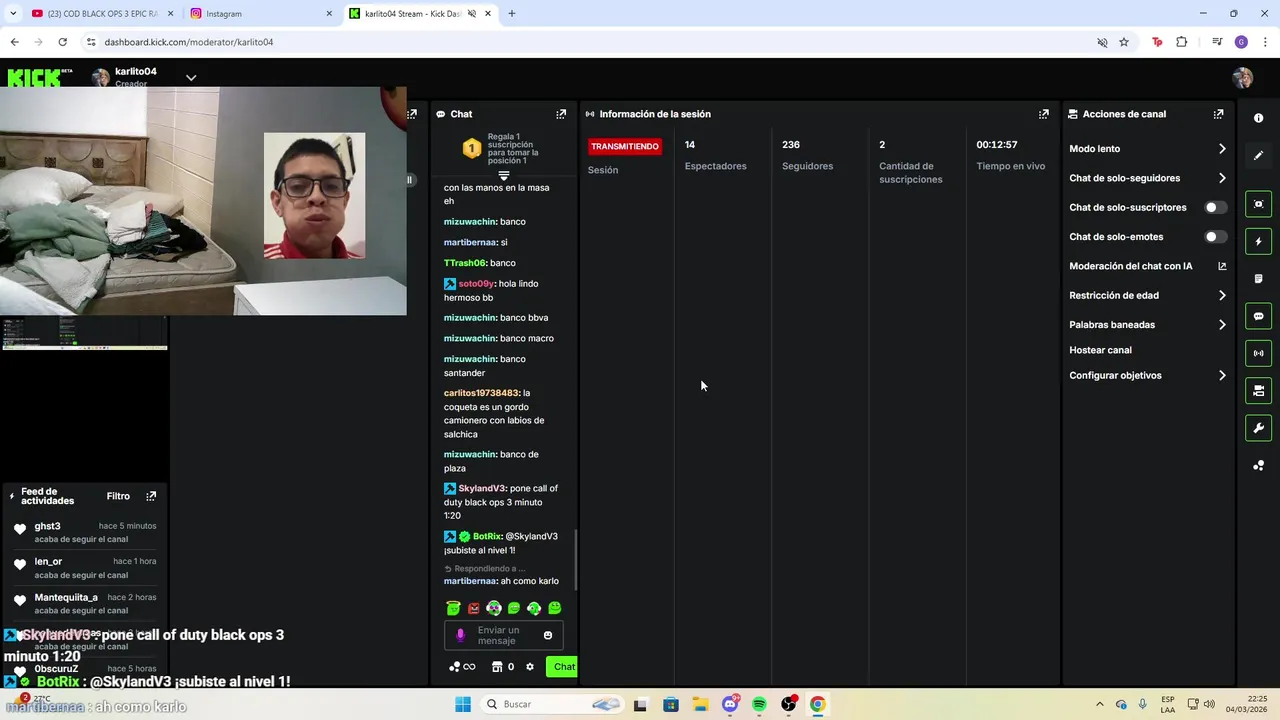The image size is (1280, 720).
Task: Open chat settings gear icon
Action: pos(530,667)
